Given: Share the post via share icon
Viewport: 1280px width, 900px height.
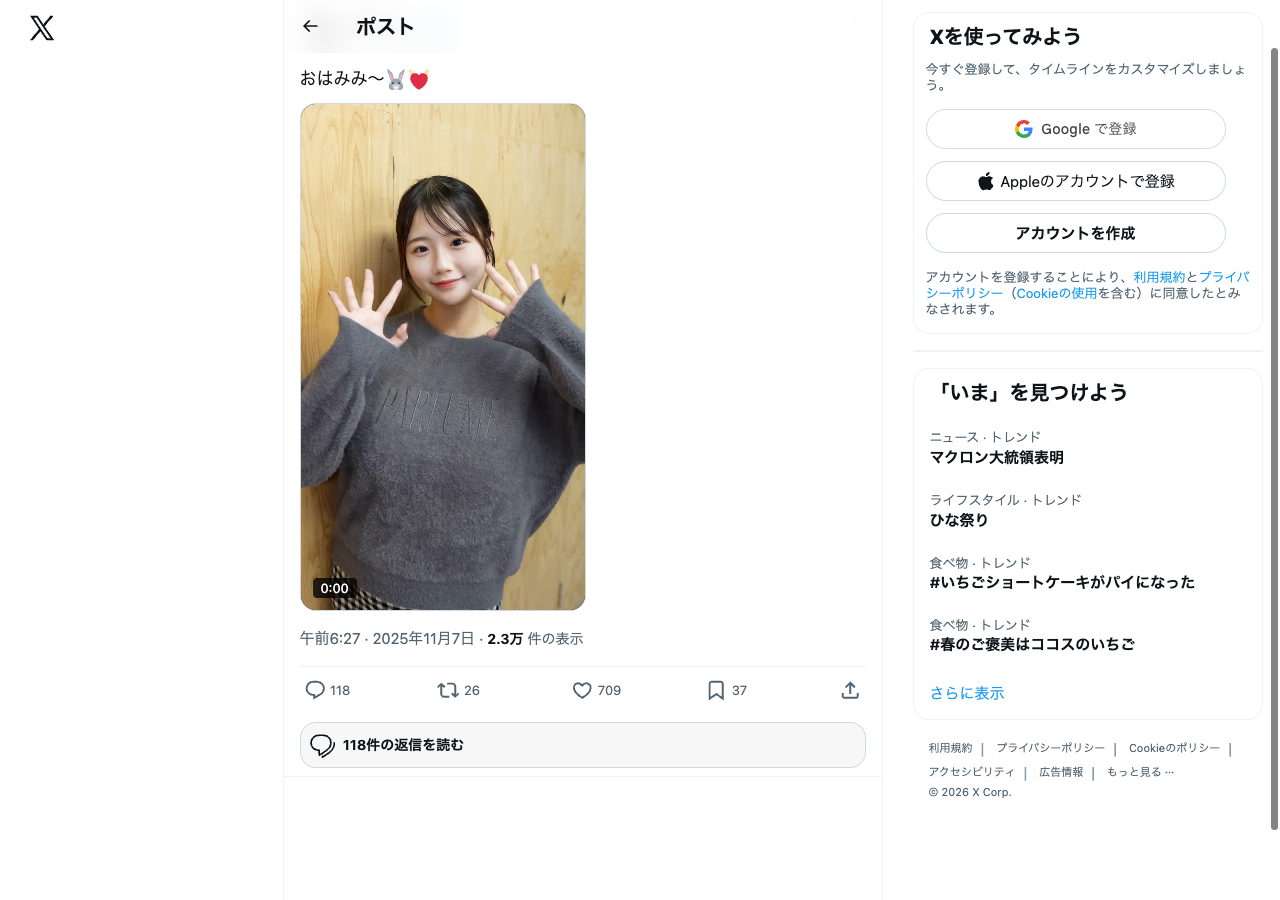Looking at the screenshot, I should pyautogui.click(x=850, y=690).
